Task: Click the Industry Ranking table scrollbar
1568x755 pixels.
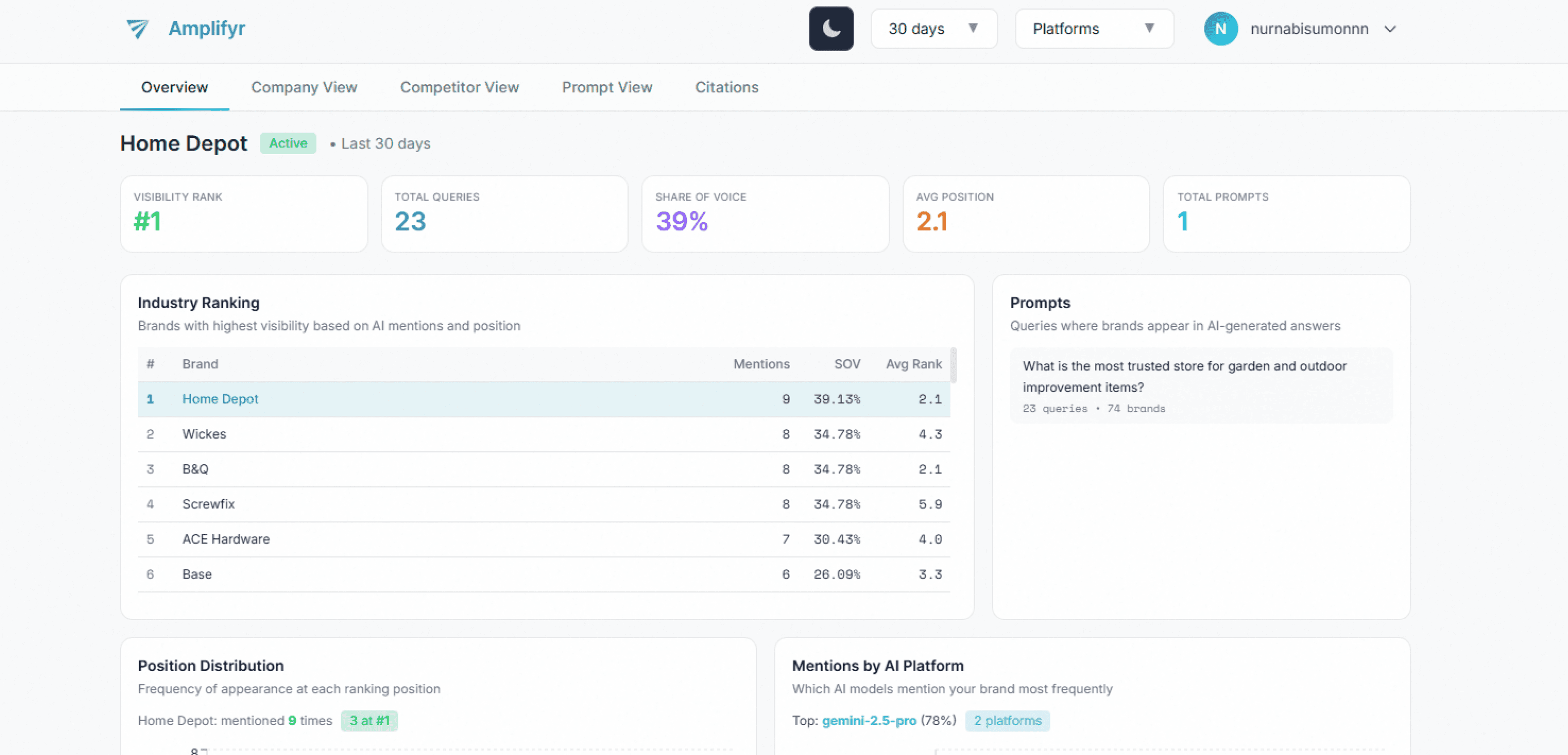Action: (953, 365)
